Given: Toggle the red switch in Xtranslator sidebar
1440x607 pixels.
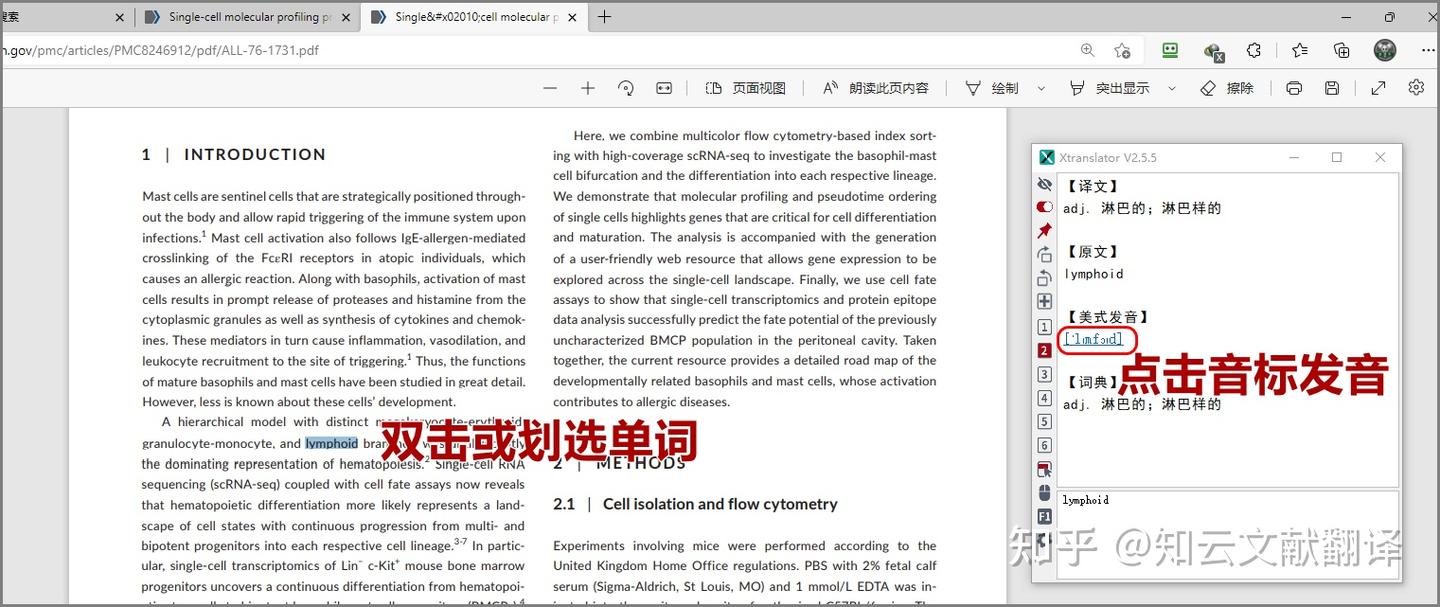Looking at the screenshot, I should pos(1044,207).
